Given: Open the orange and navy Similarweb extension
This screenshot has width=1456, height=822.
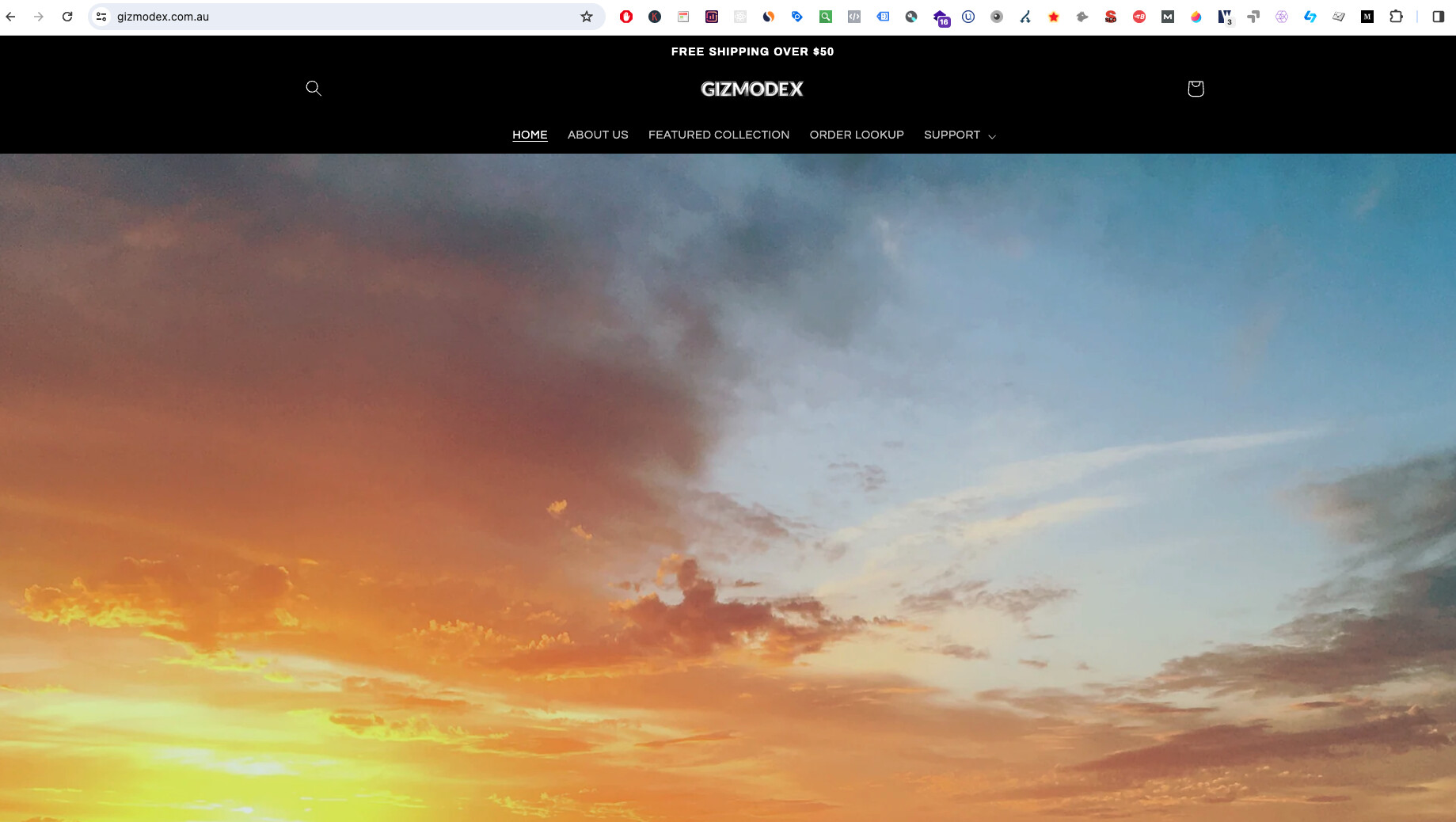Looking at the screenshot, I should (769, 17).
